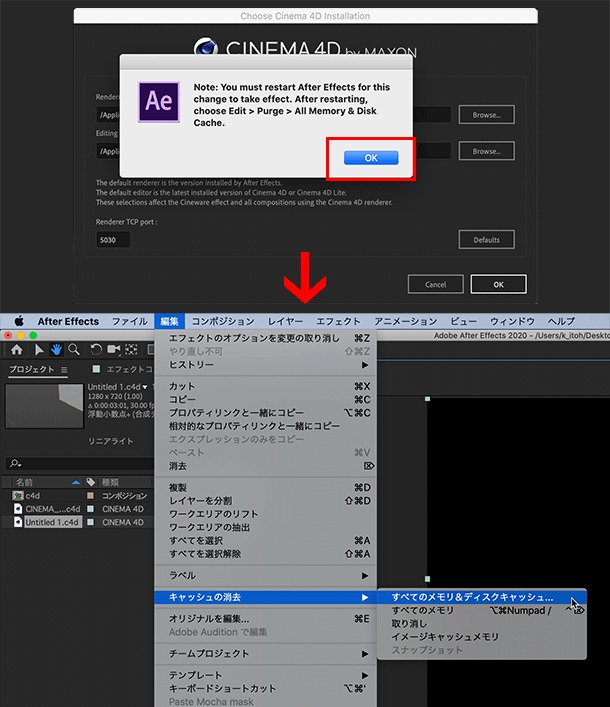Select Untitled 1.c4d in project list
Viewport: 610px width, 707px height.
pos(52,522)
